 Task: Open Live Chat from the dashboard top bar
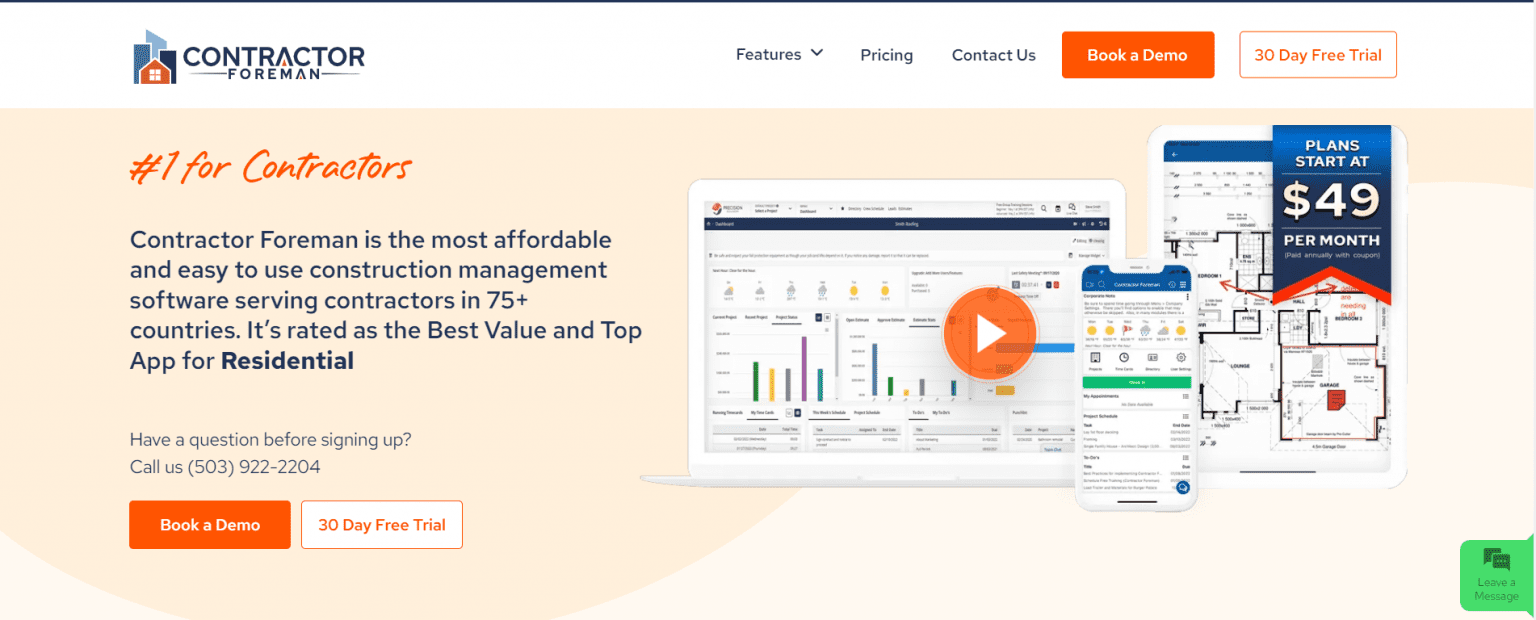[x=1071, y=208]
